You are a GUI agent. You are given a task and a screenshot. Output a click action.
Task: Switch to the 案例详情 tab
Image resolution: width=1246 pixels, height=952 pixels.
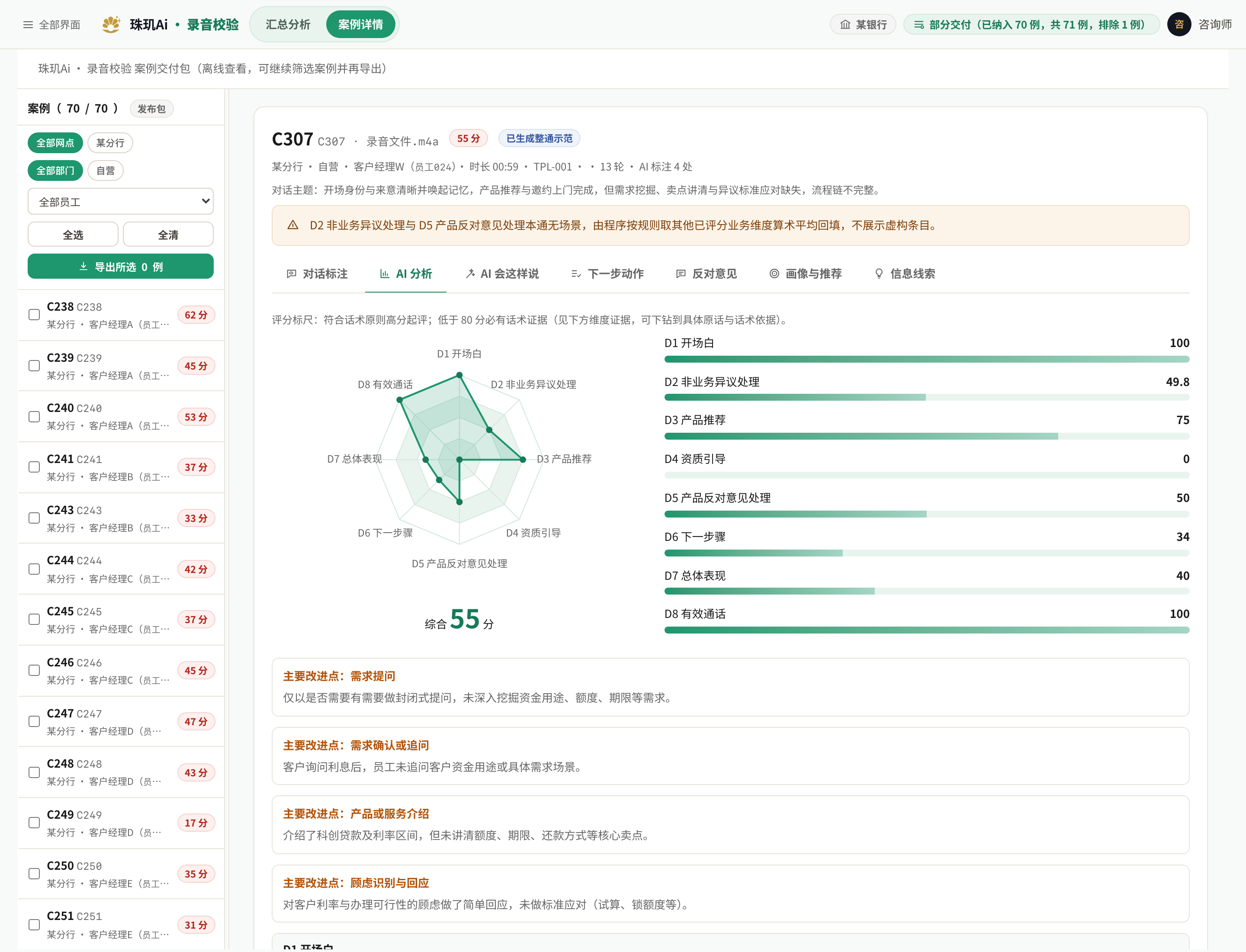(x=360, y=24)
